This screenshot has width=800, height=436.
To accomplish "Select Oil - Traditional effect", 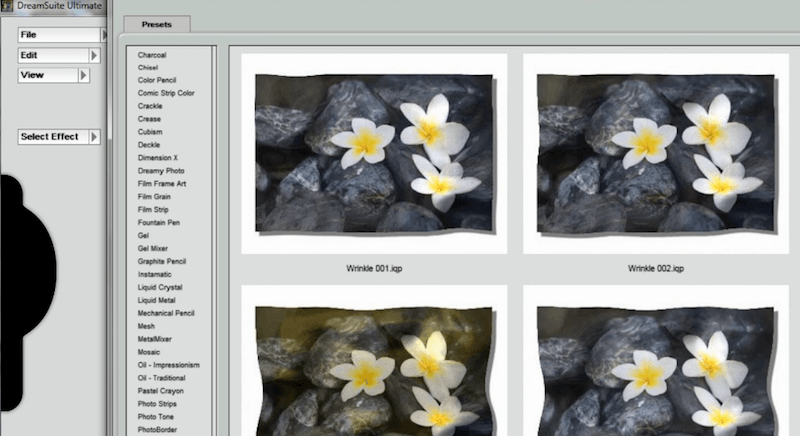I will tap(161, 378).
